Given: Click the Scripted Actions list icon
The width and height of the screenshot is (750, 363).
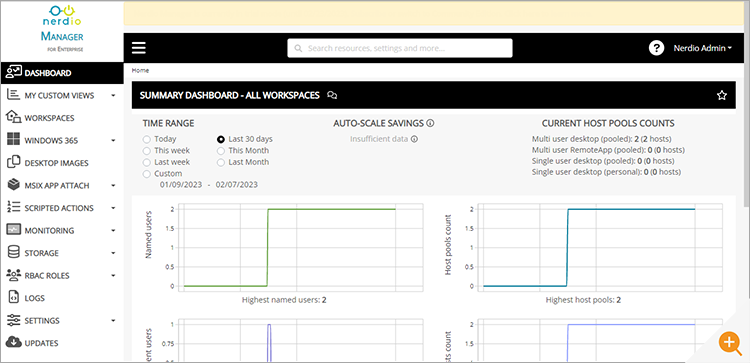Looking at the screenshot, I should 13,207.
